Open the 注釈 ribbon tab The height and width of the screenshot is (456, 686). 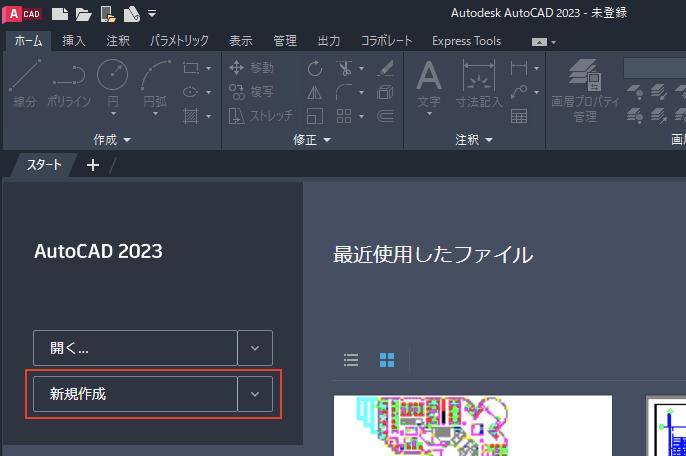118,41
